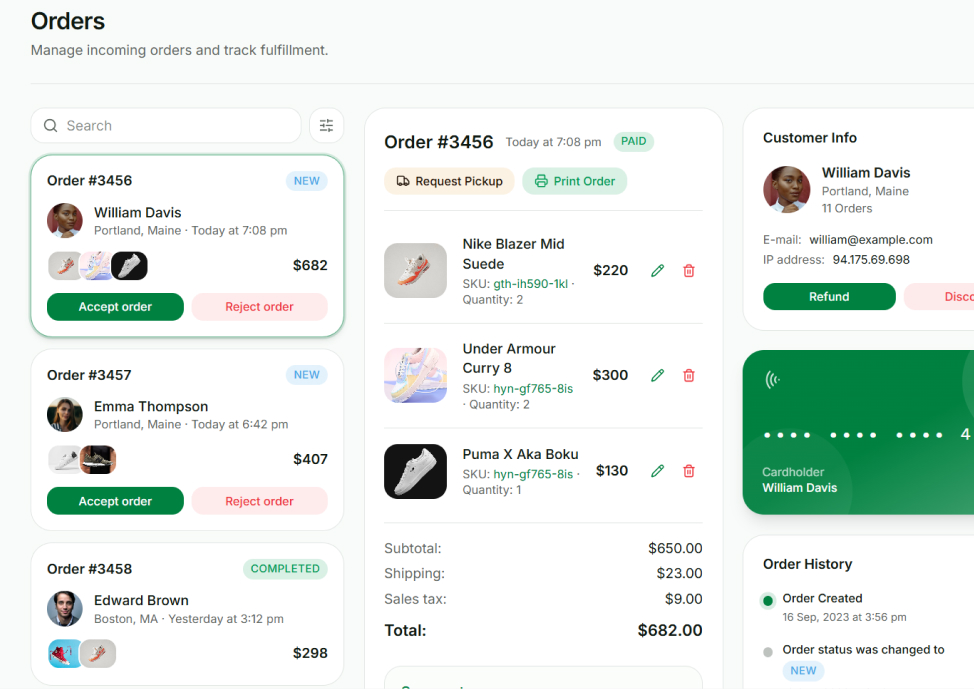Click the Request Pickup button

click(x=449, y=181)
